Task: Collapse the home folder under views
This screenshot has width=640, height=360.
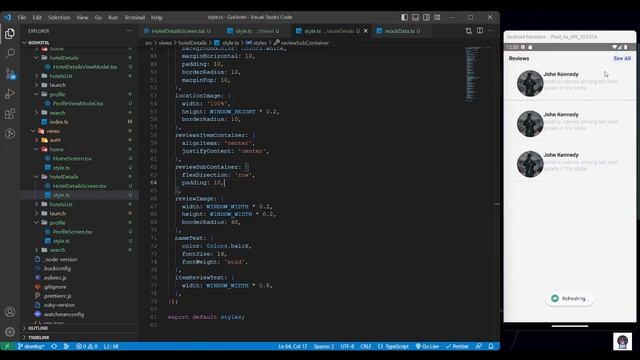Action: (x=56, y=149)
